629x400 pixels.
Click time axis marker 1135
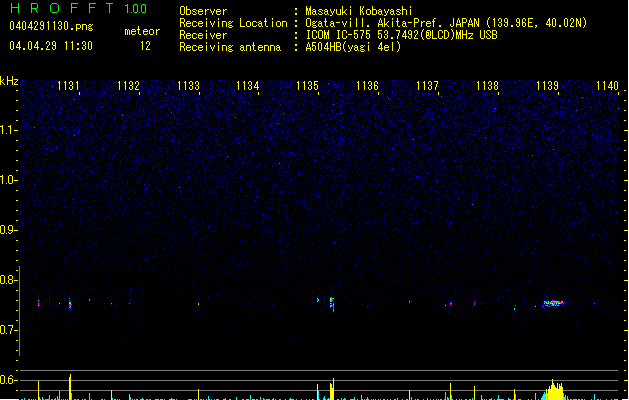(307, 85)
